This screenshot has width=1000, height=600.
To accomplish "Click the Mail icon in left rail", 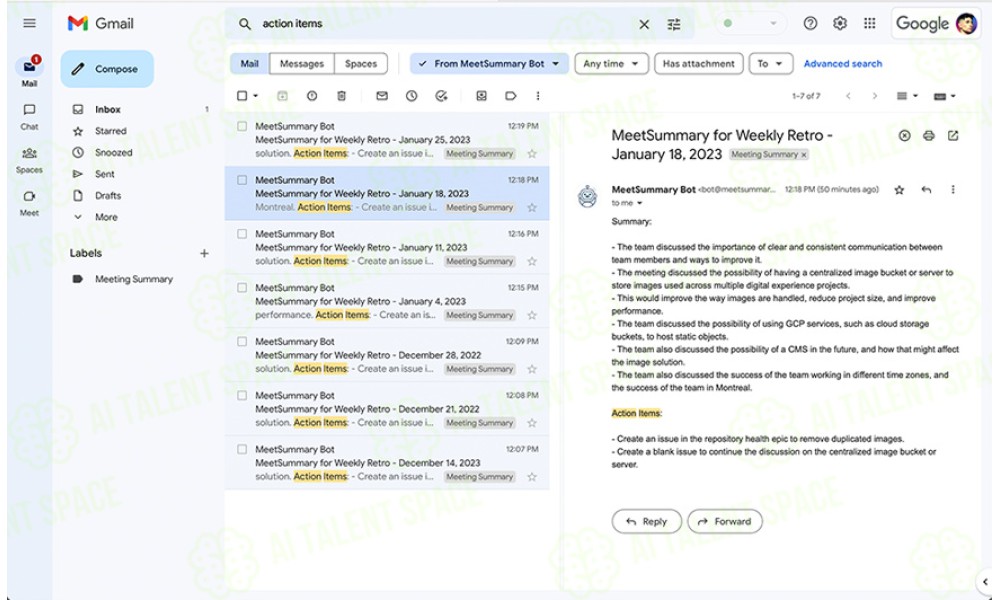I will [x=29, y=66].
